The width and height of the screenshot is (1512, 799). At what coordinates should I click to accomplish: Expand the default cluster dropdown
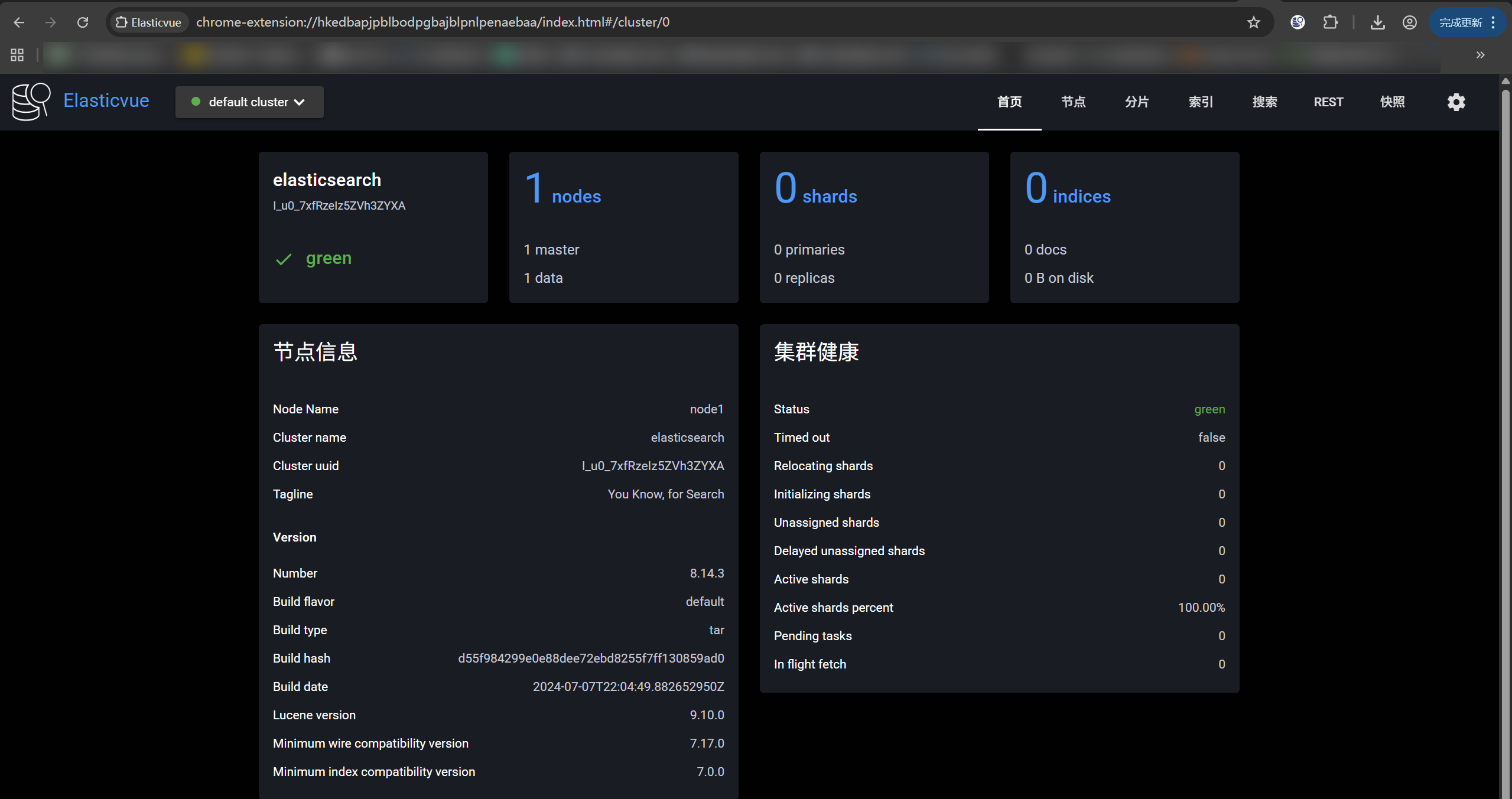(x=249, y=102)
